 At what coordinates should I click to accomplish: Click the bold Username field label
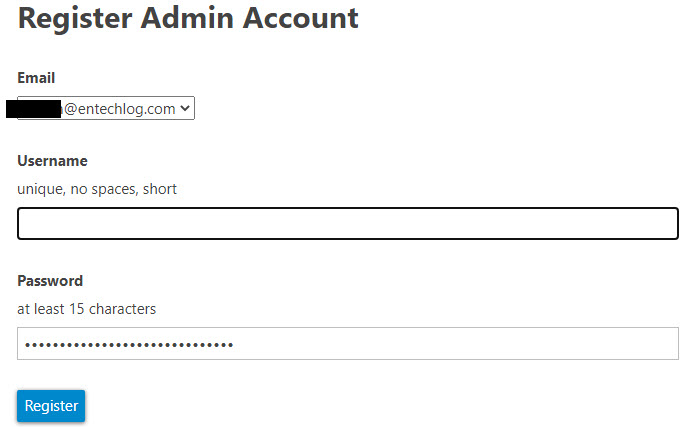(52, 161)
